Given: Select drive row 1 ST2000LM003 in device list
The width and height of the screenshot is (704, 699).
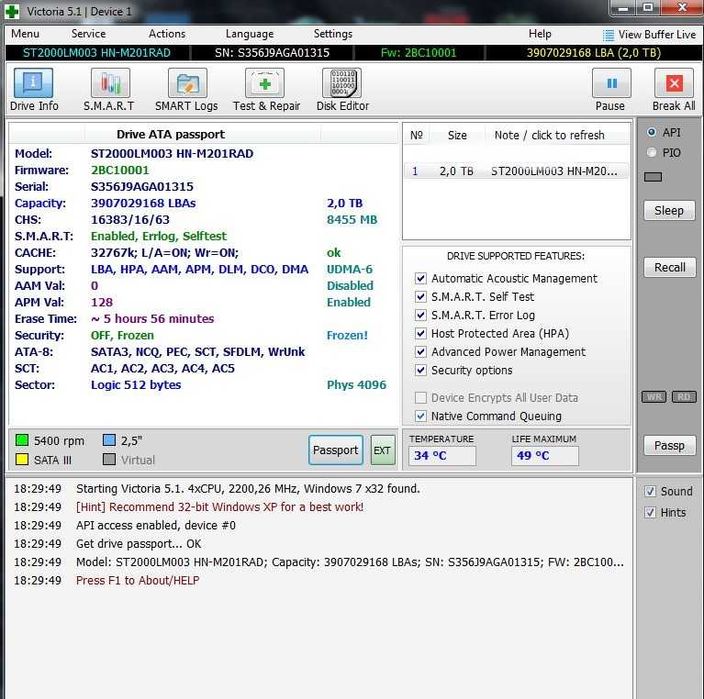Looking at the screenshot, I should click(515, 171).
